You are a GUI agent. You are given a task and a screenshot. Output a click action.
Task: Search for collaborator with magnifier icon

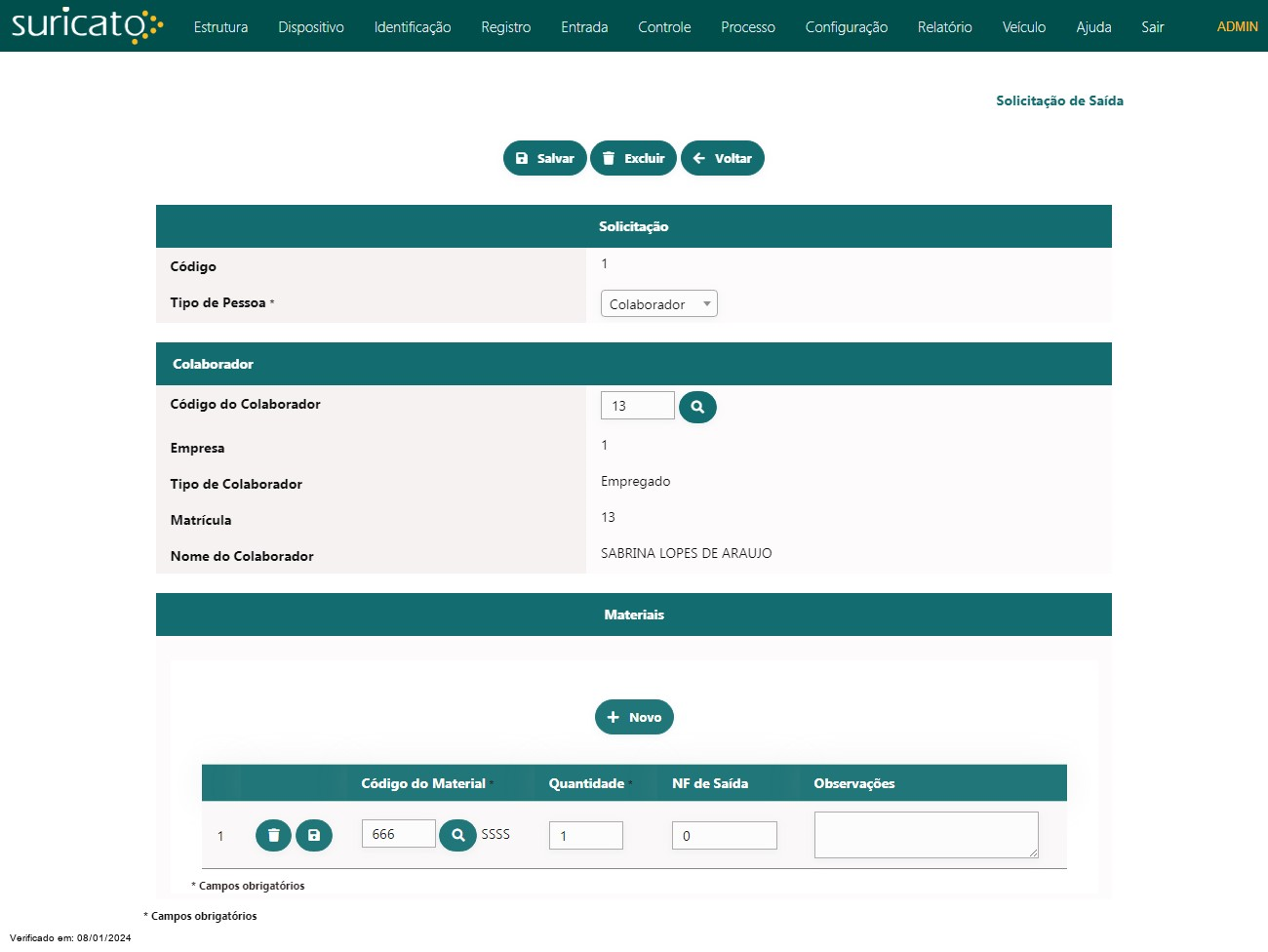(x=697, y=407)
